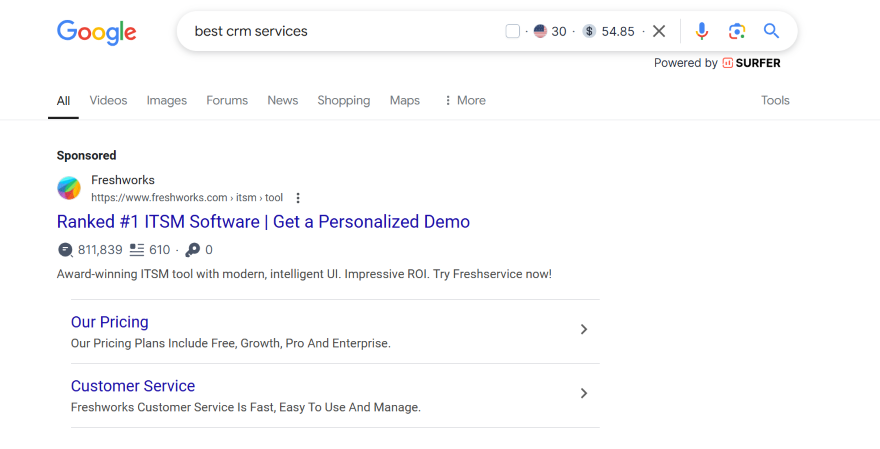Click the word count icon beside 610
This screenshot has height=449, width=880.
136,250
